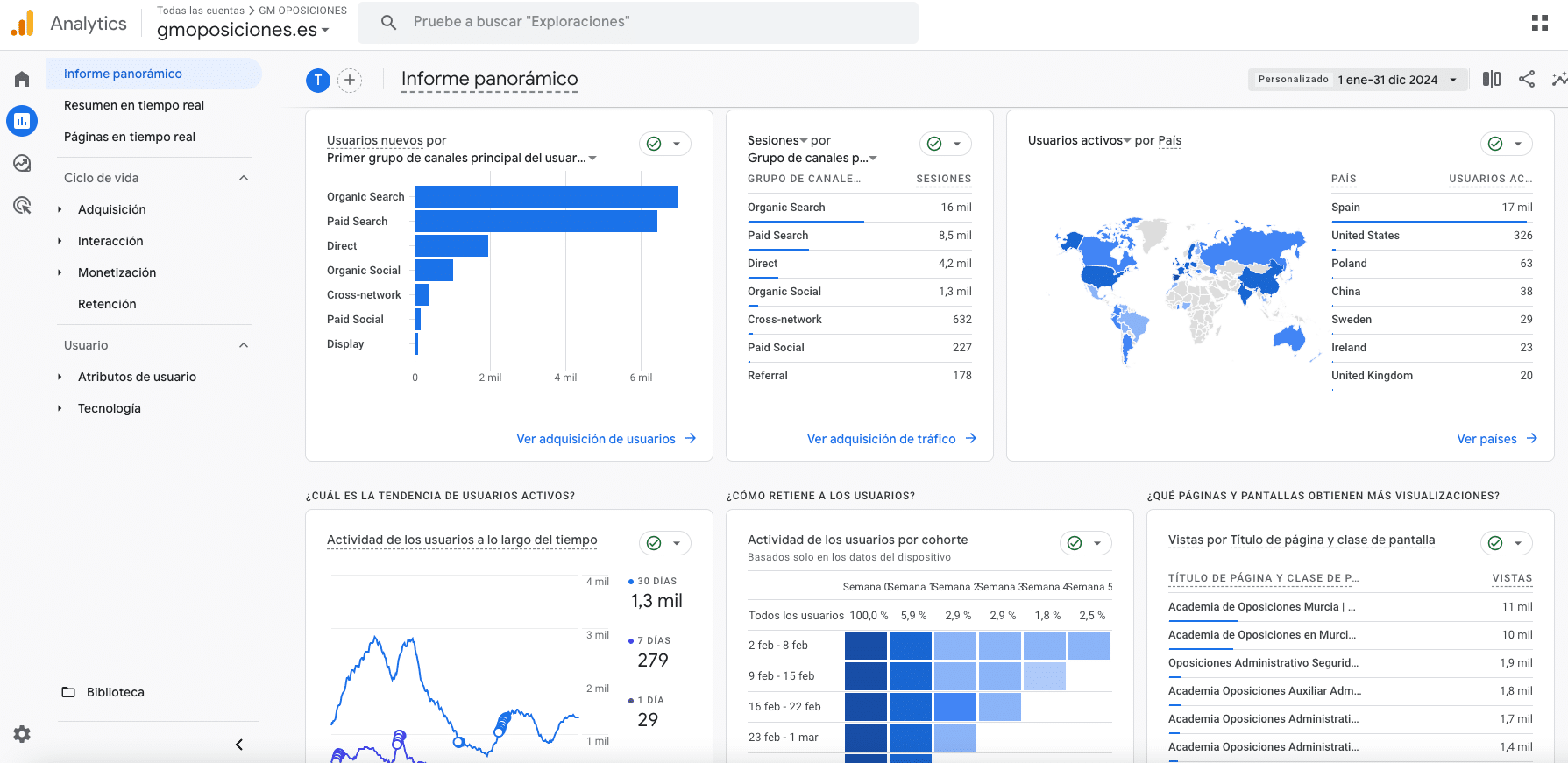Select the Reports icon in left rail
Image resolution: width=1568 pixels, height=763 pixels.
point(22,121)
